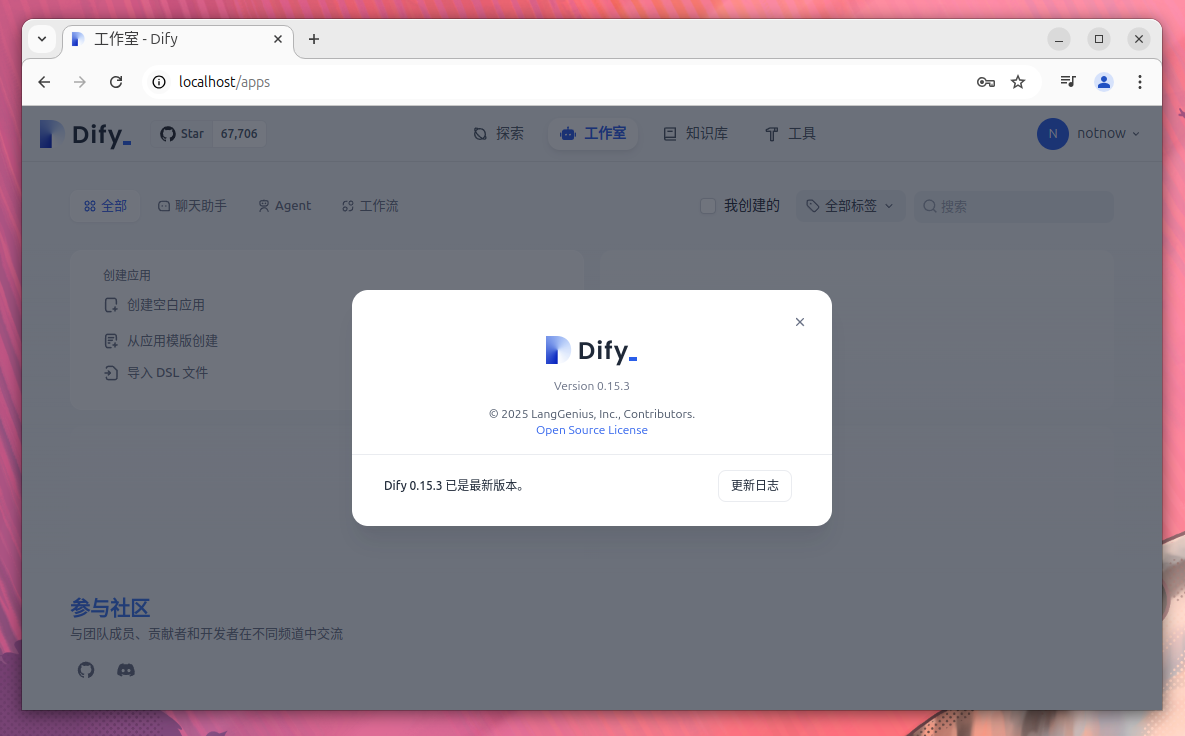
Task: Open the Open Source License link
Action: pos(591,429)
